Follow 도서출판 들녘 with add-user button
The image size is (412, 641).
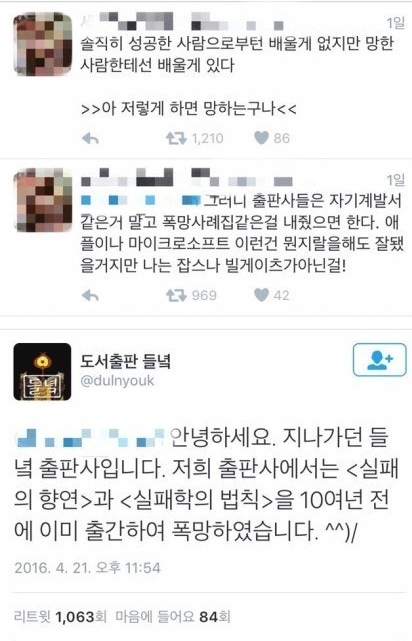click(x=380, y=360)
